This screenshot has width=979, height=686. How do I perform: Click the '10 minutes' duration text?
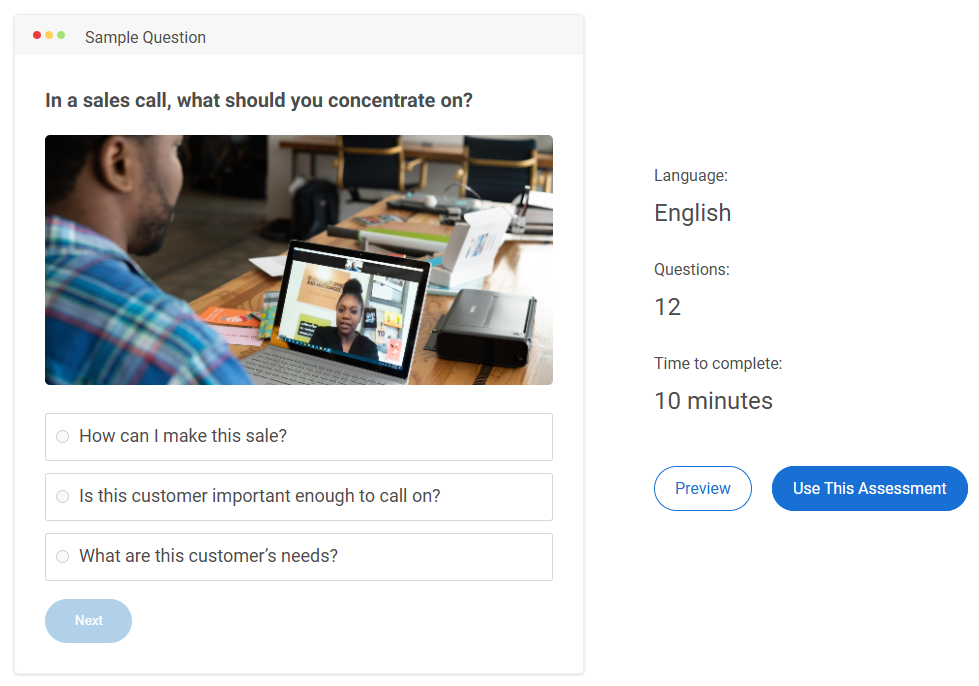tap(713, 401)
